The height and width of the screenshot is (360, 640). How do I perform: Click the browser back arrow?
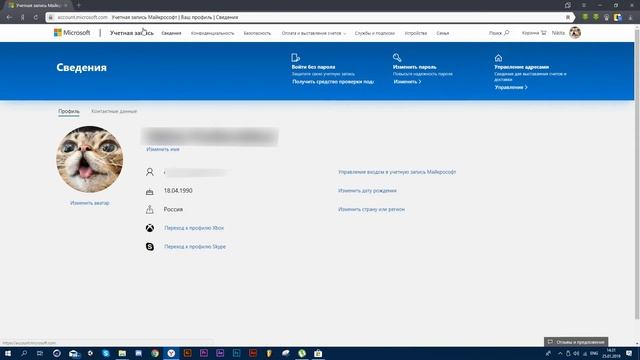[9, 18]
